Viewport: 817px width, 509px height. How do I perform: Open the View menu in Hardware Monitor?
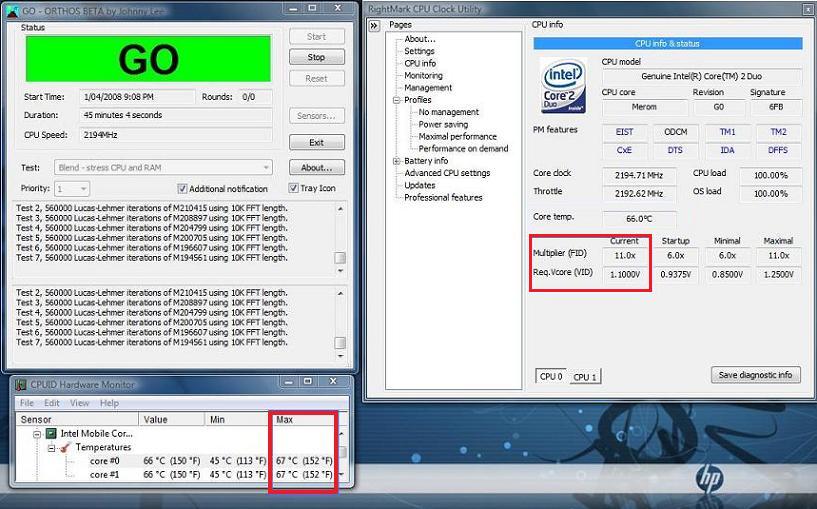tap(80, 403)
